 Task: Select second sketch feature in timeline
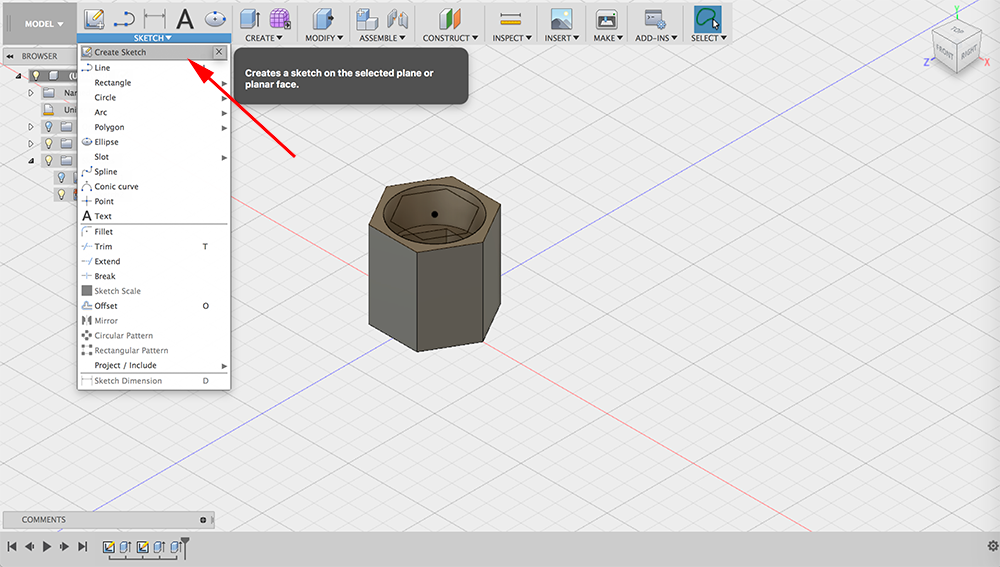tap(143, 547)
